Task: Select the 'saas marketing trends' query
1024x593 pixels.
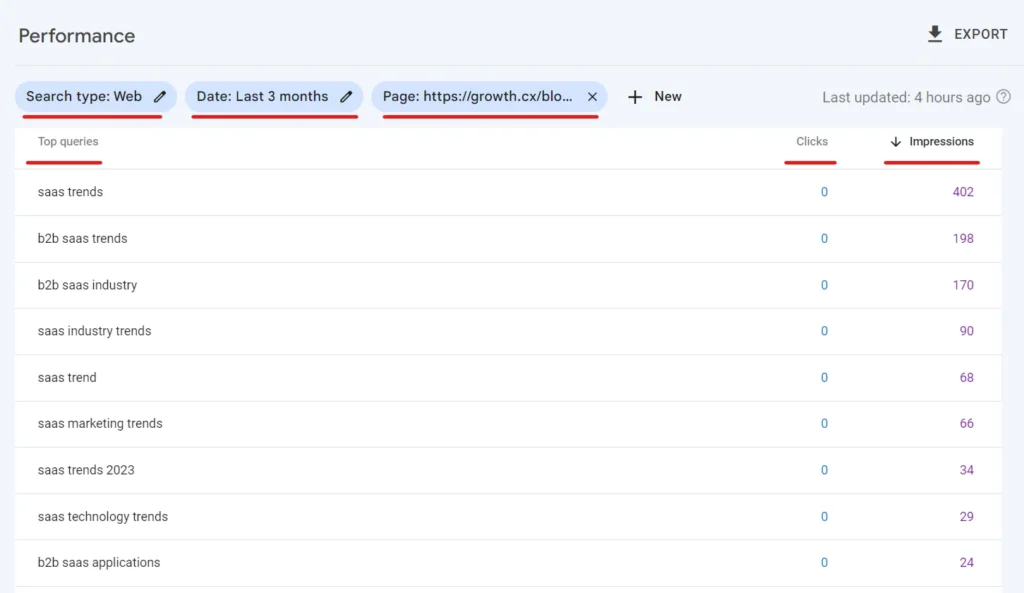Action: 100,423
